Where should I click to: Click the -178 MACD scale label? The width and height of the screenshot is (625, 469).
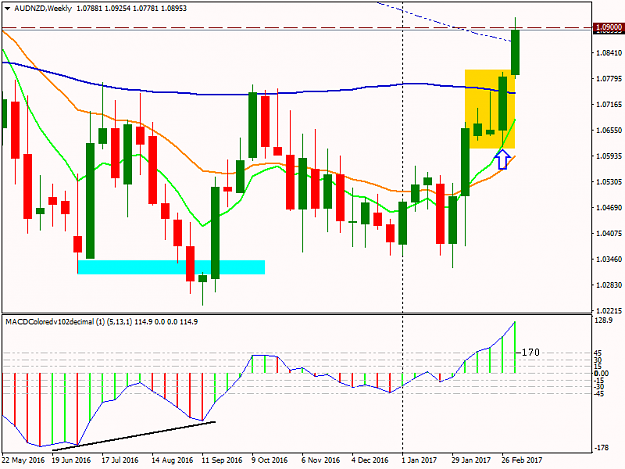coord(602,448)
